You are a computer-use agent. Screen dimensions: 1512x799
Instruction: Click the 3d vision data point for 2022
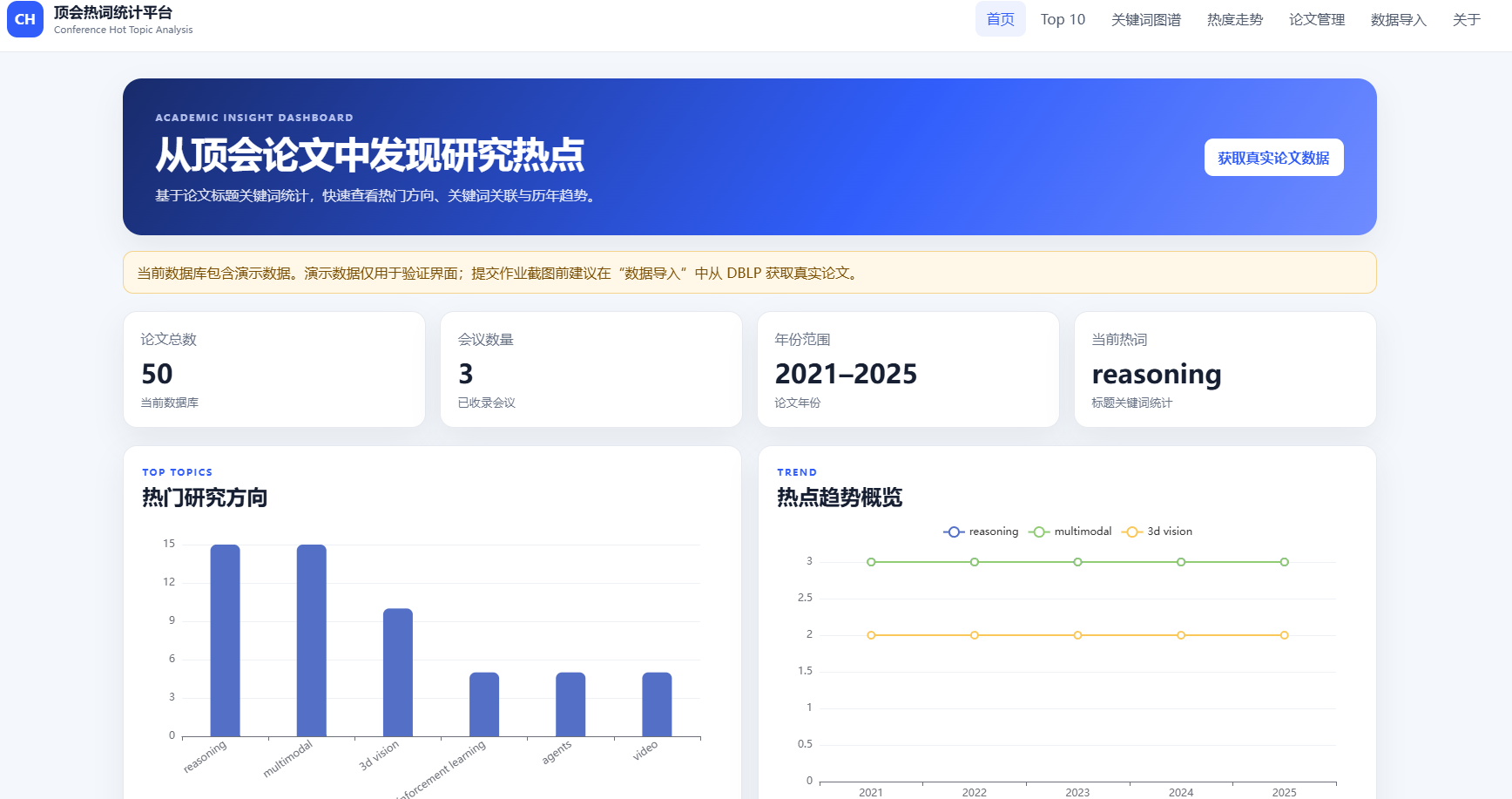pyautogui.click(x=975, y=635)
